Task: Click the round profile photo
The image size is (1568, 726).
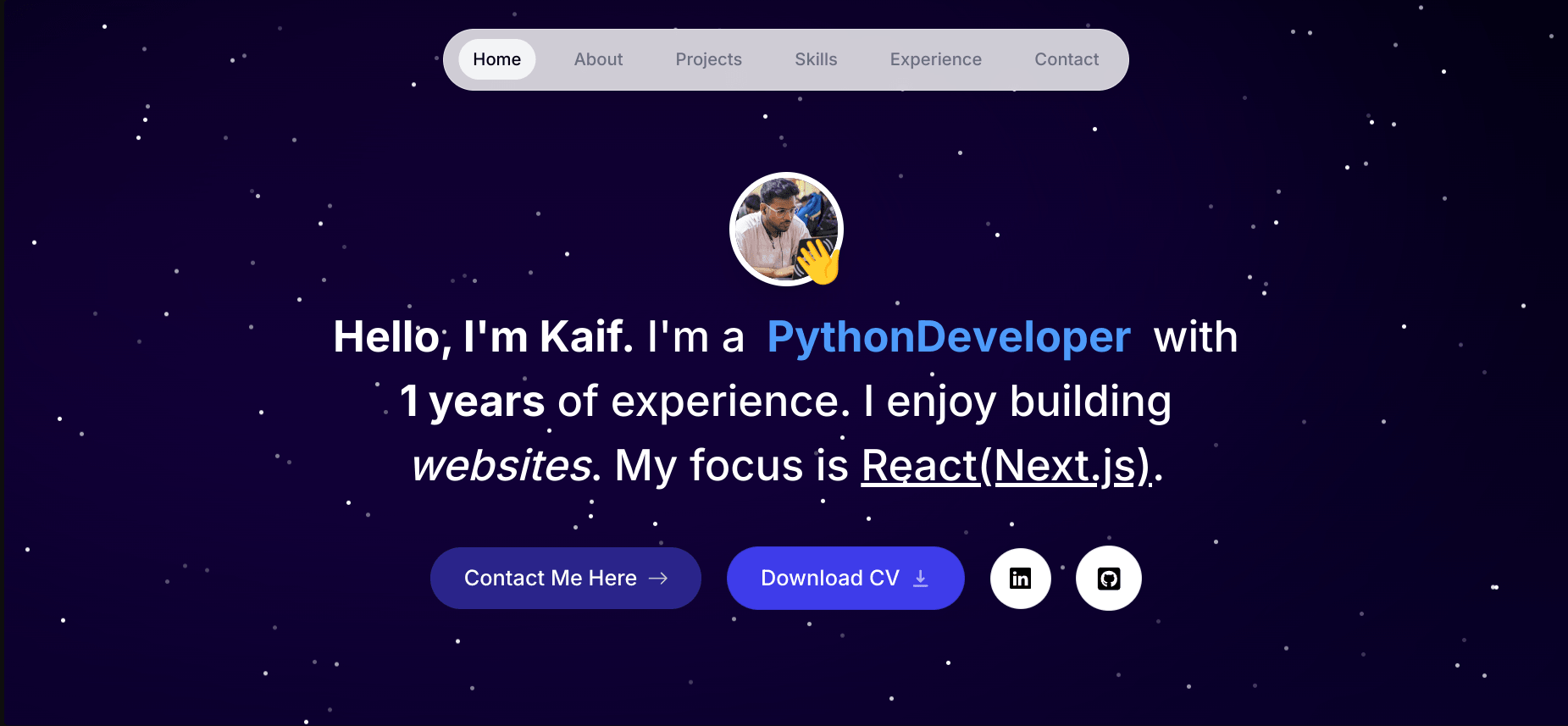Action: (x=786, y=229)
